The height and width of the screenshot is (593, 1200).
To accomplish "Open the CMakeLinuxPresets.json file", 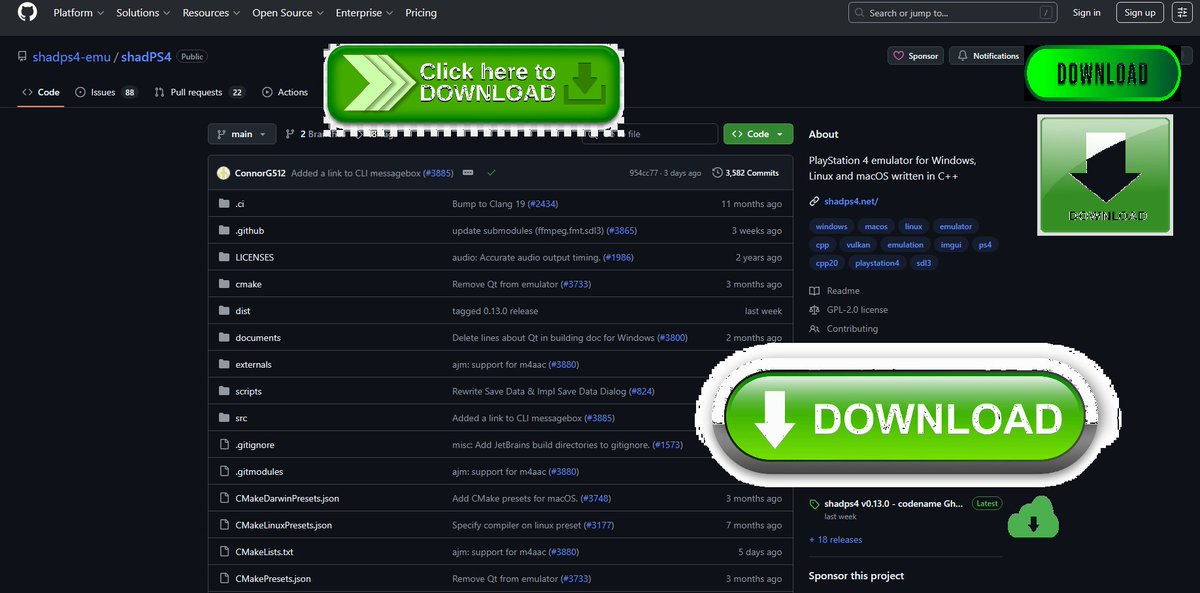I will pos(284,525).
